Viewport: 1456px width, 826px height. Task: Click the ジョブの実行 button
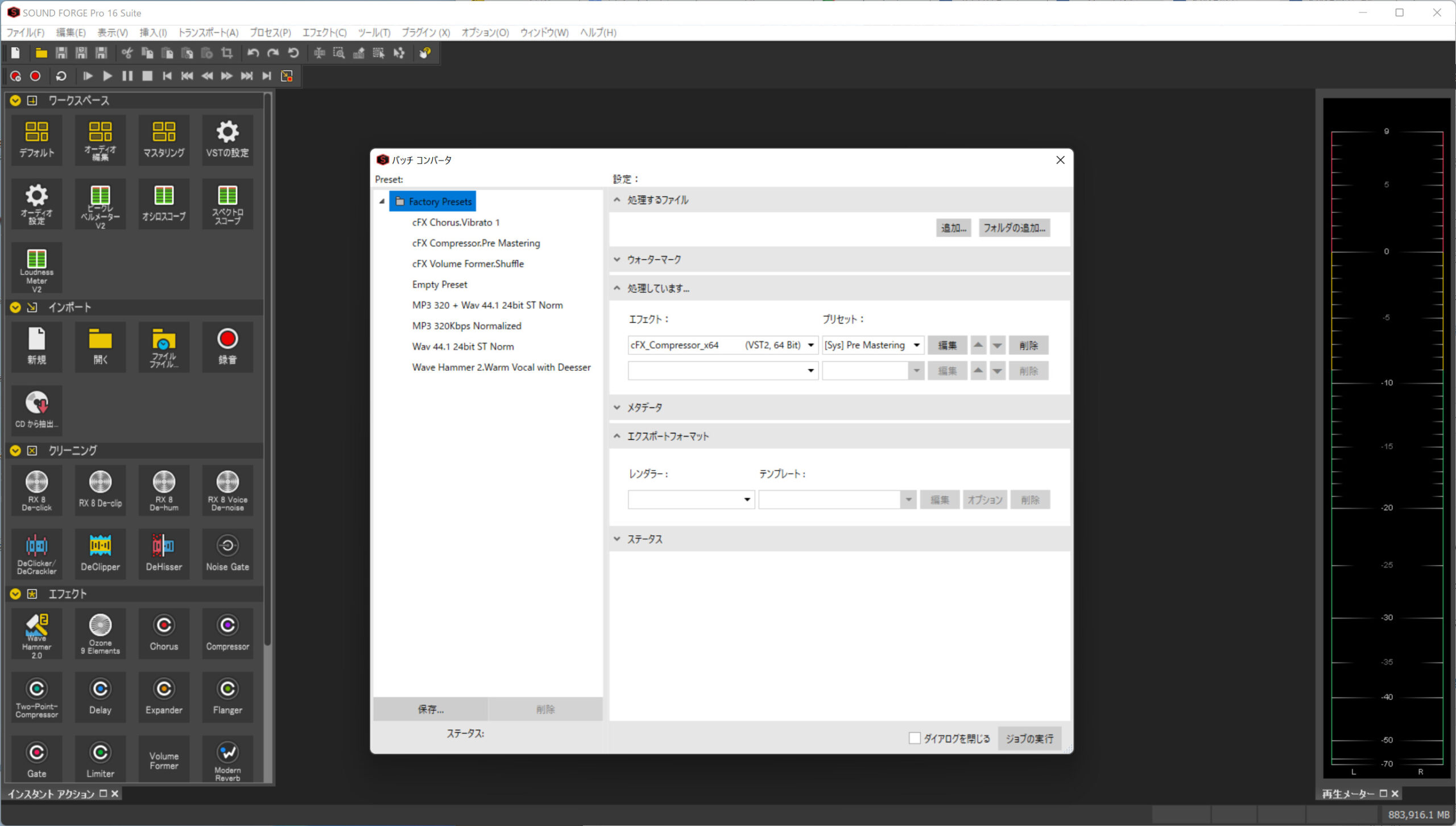1029,738
